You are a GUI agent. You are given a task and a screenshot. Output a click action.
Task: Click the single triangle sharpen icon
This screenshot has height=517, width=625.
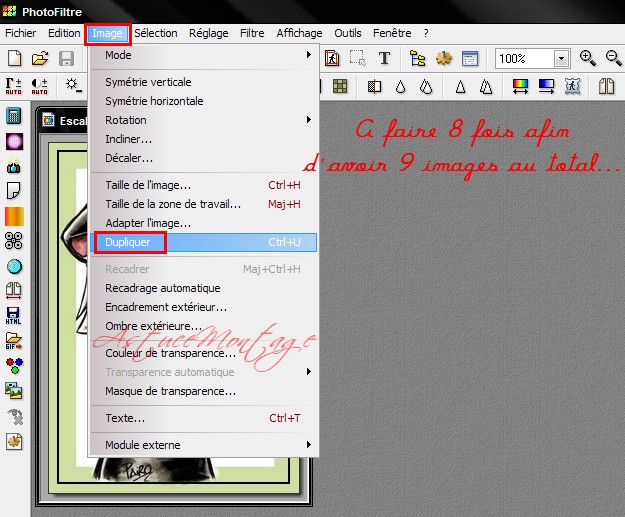pos(460,86)
